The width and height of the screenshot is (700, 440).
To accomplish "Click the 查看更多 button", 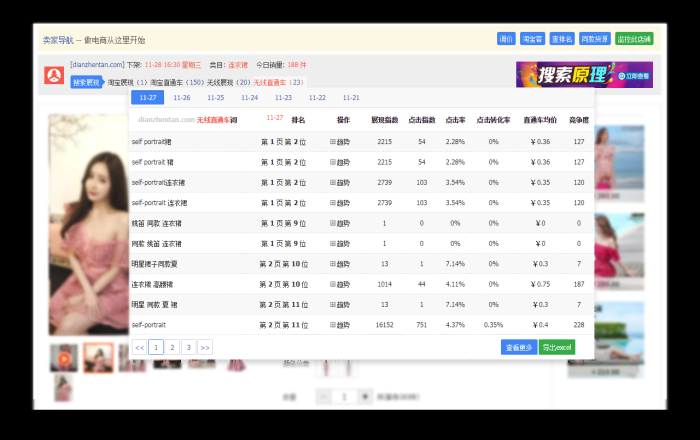I will [x=519, y=347].
